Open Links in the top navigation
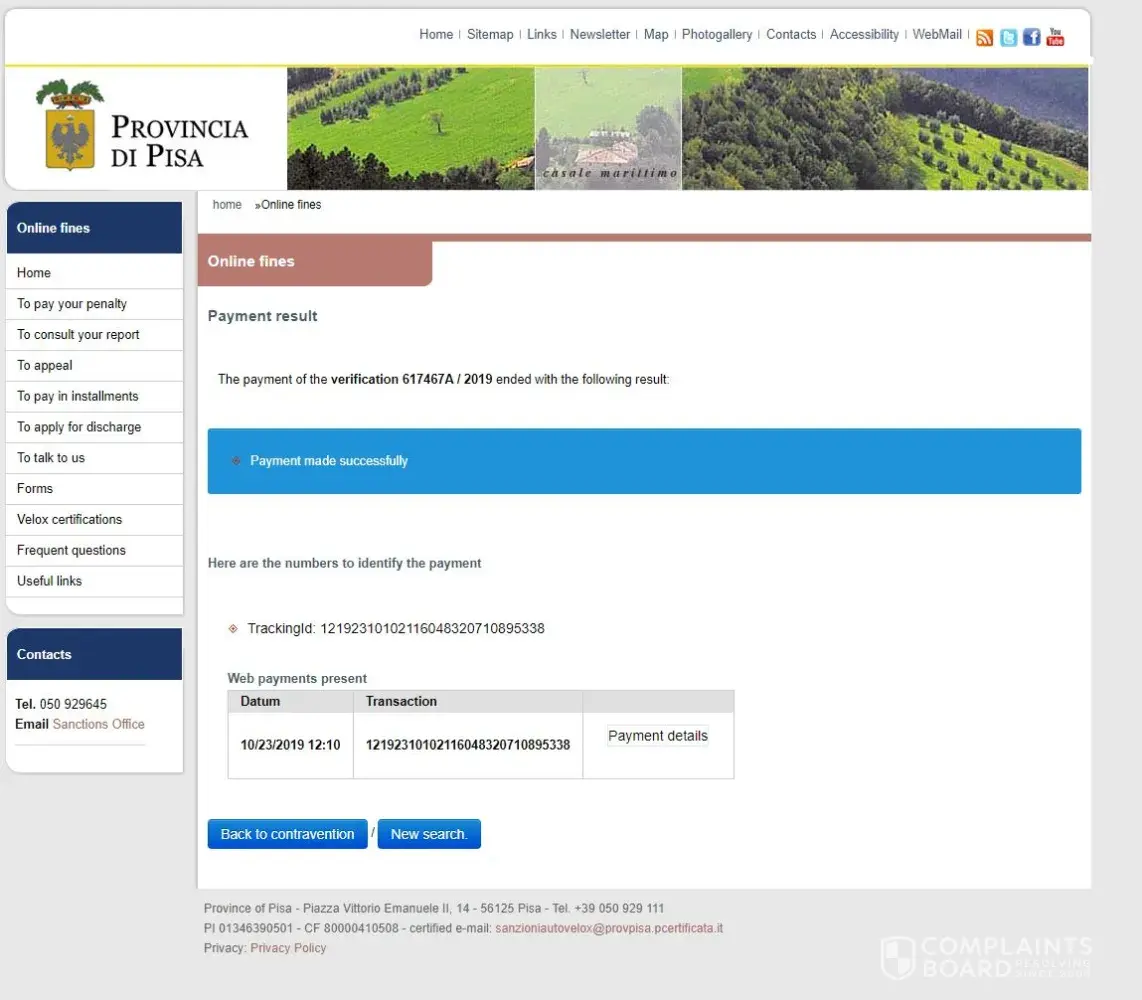 point(541,34)
